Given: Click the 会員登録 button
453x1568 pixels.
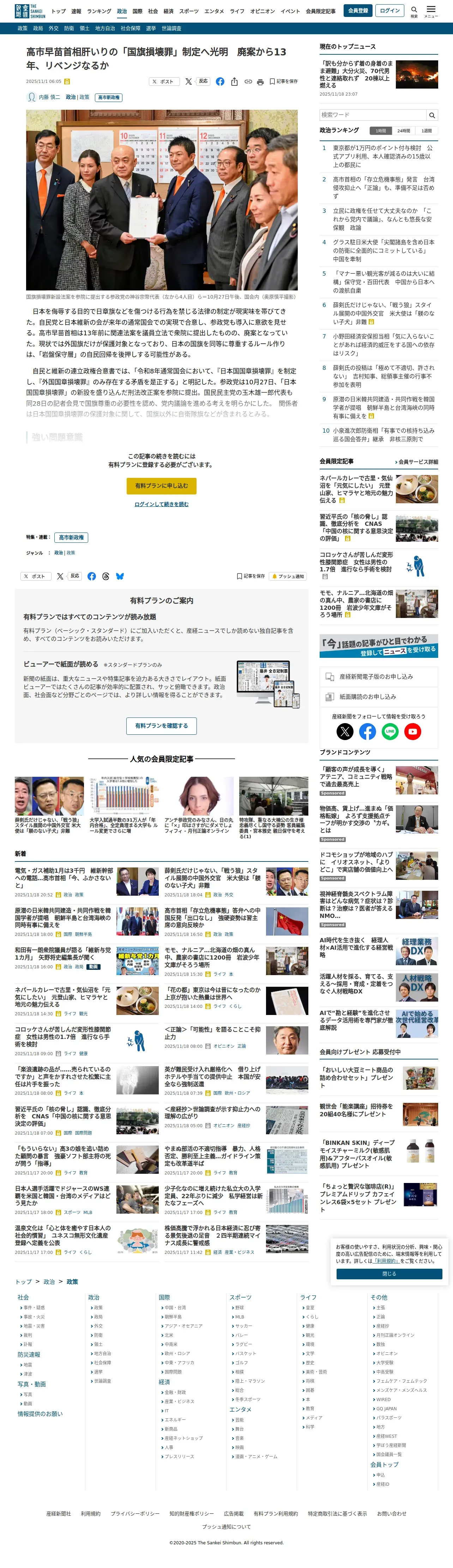Looking at the screenshot, I should point(358,11).
